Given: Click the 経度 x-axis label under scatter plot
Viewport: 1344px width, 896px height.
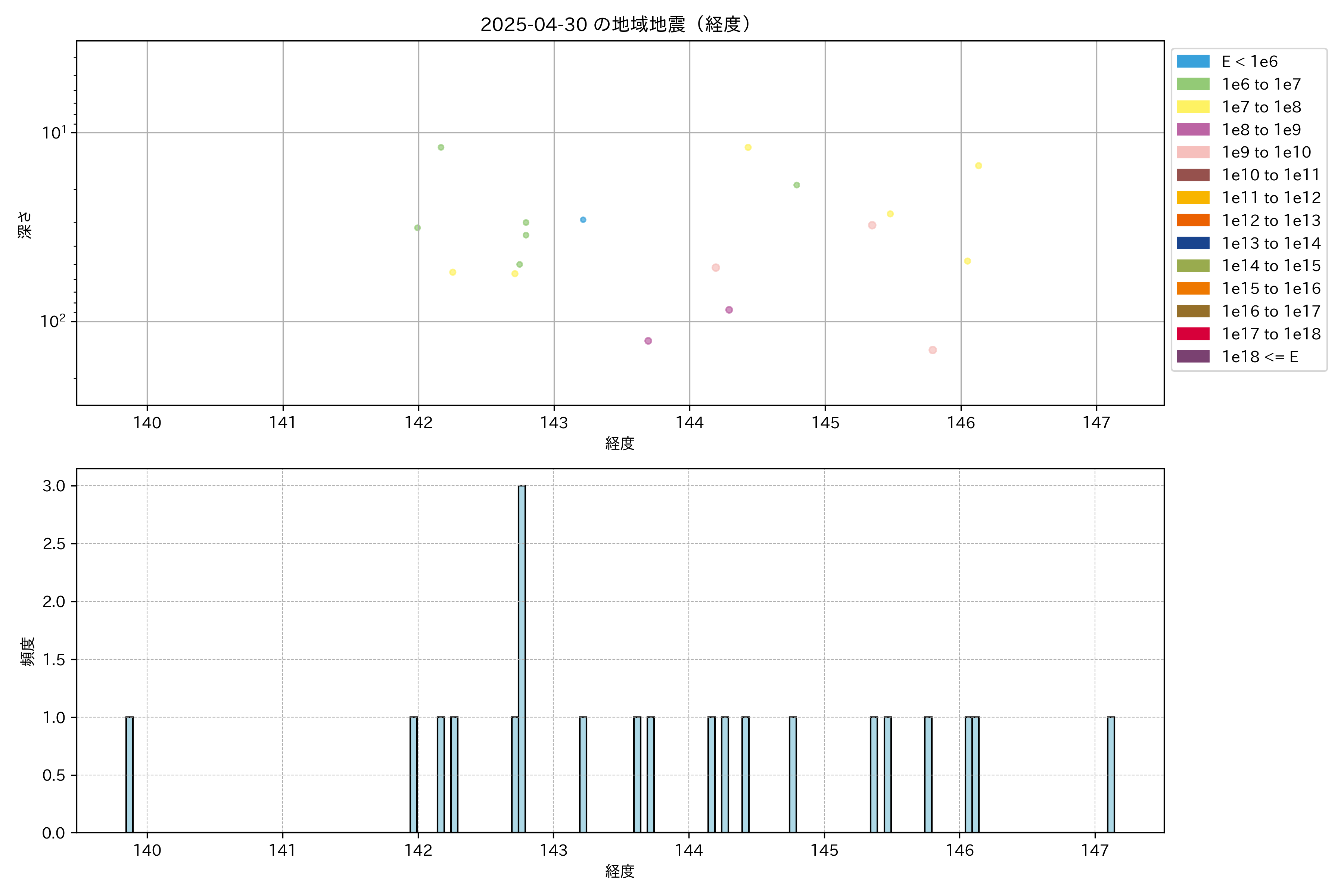Looking at the screenshot, I should (619, 444).
